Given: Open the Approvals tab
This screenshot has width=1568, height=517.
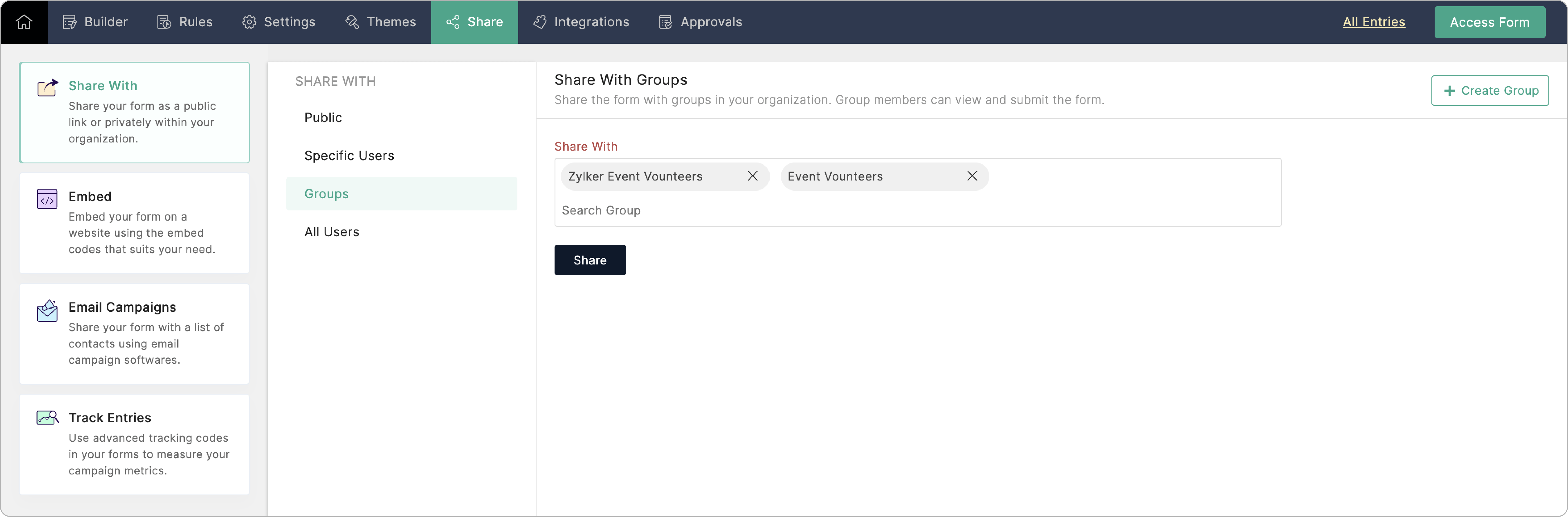Looking at the screenshot, I should [x=700, y=22].
